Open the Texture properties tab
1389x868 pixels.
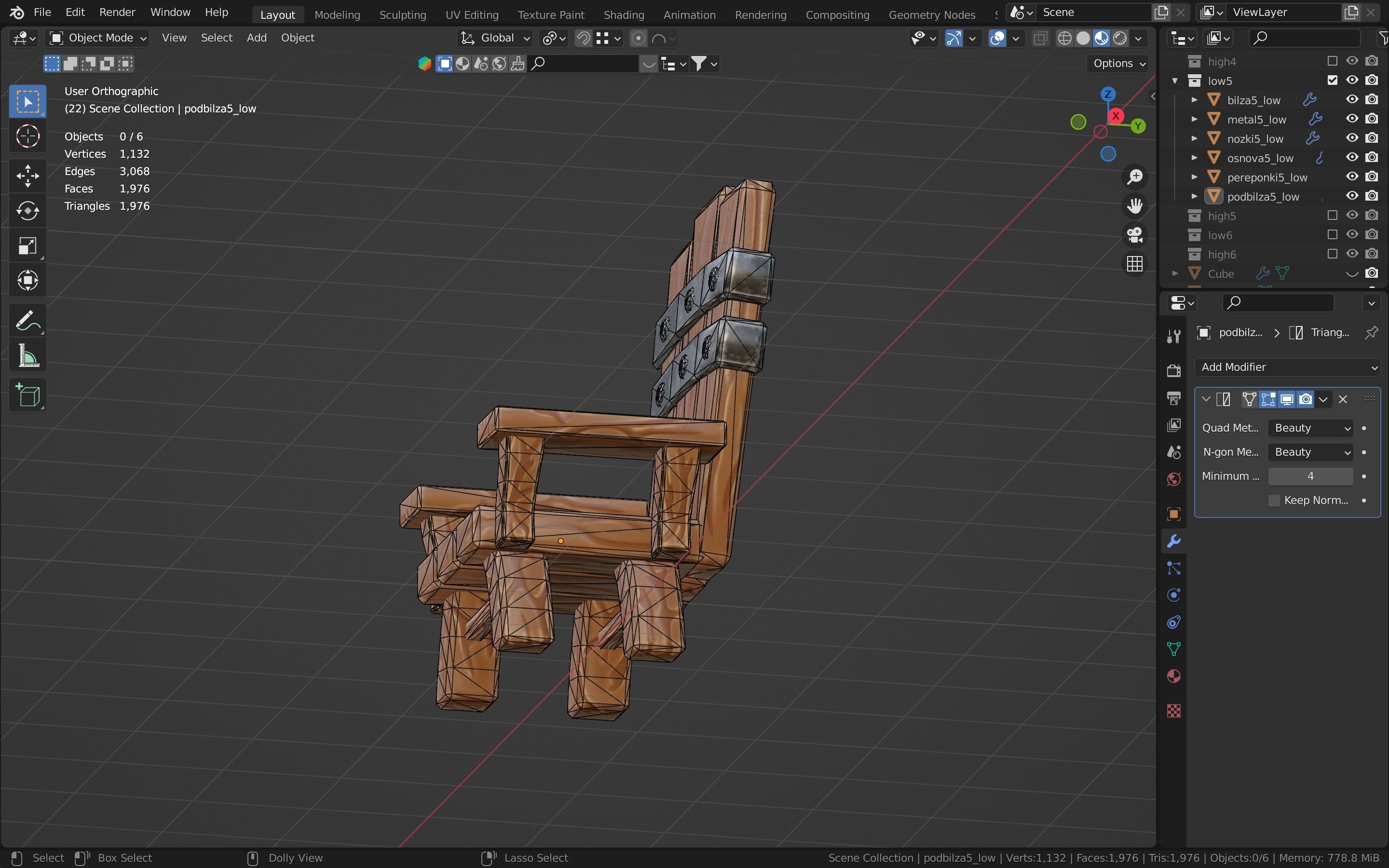[1174, 711]
